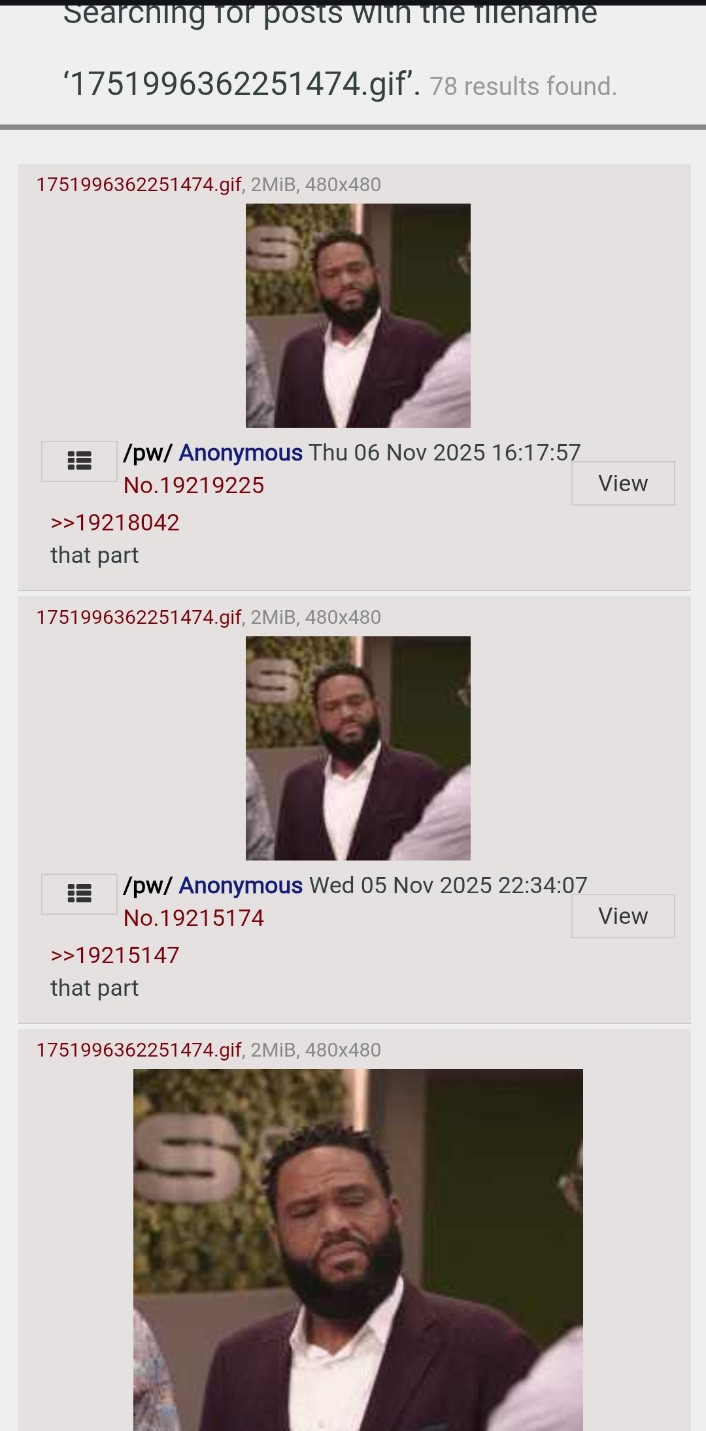The height and width of the screenshot is (1431, 706).
Task: Click the /pw/ board link in first post
Action: click(x=148, y=453)
